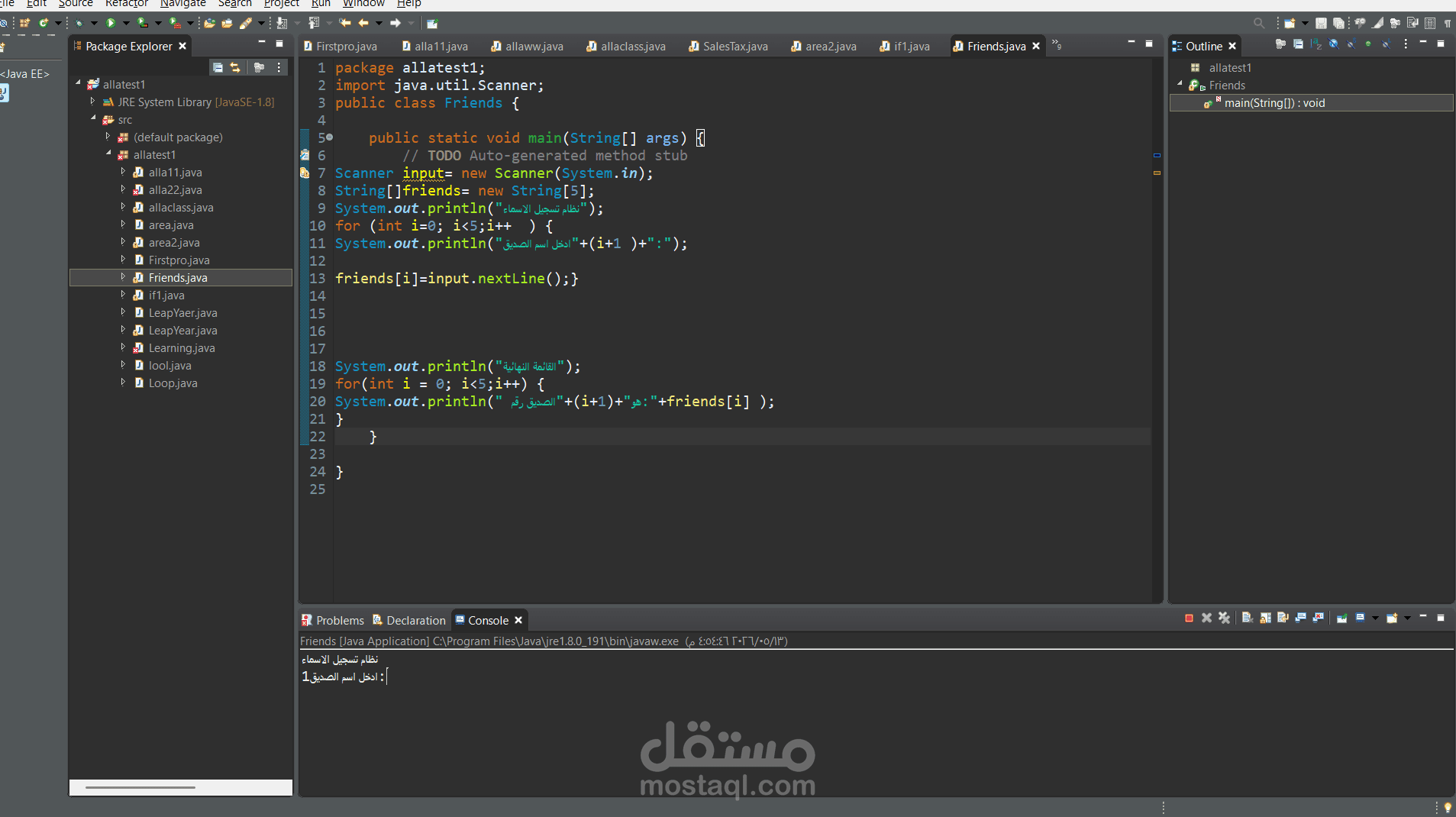Screen dimensions: 1456x817
Task: Expand JRE System Library node
Action: pos(93,101)
